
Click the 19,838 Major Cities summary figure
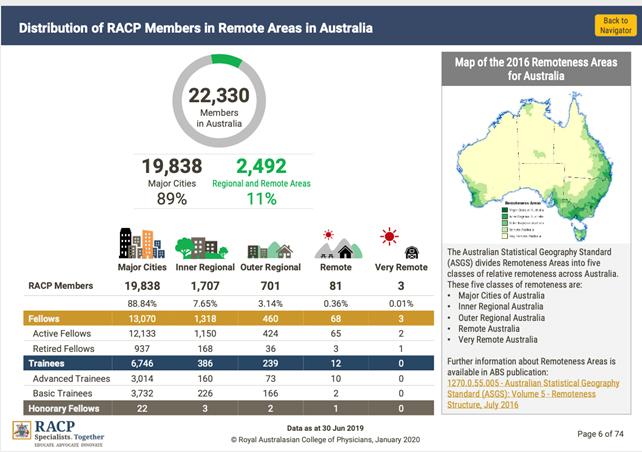point(172,166)
